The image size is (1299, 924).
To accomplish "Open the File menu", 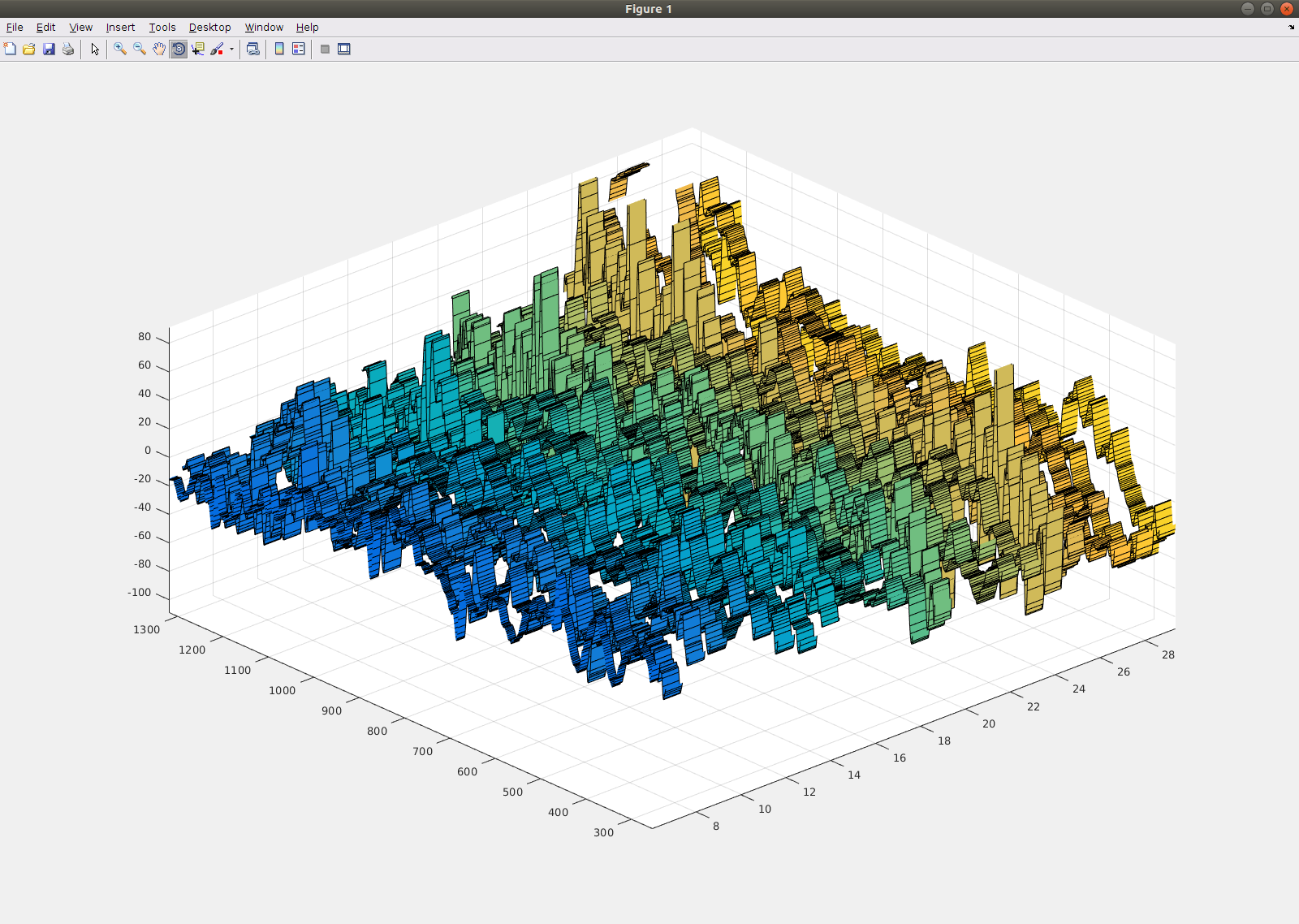I will [x=15, y=27].
